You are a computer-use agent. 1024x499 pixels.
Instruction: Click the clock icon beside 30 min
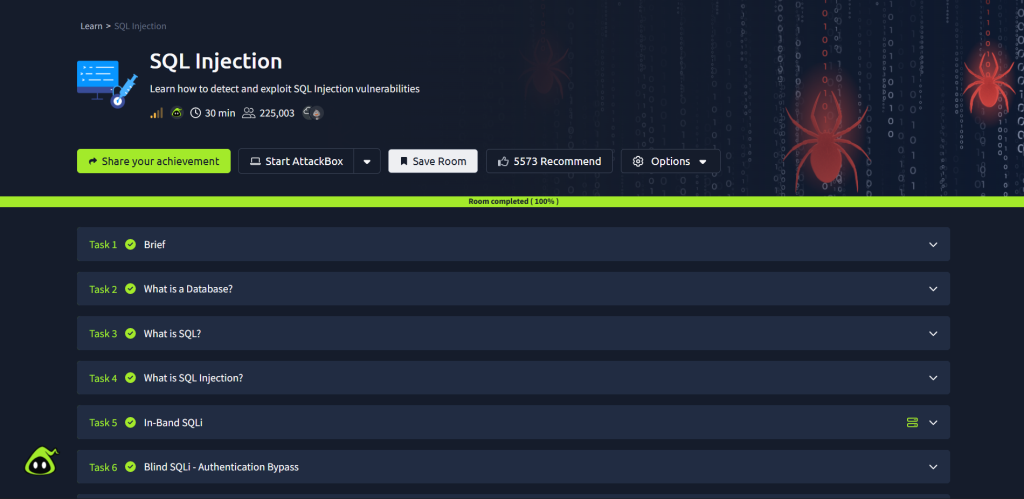click(195, 114)
